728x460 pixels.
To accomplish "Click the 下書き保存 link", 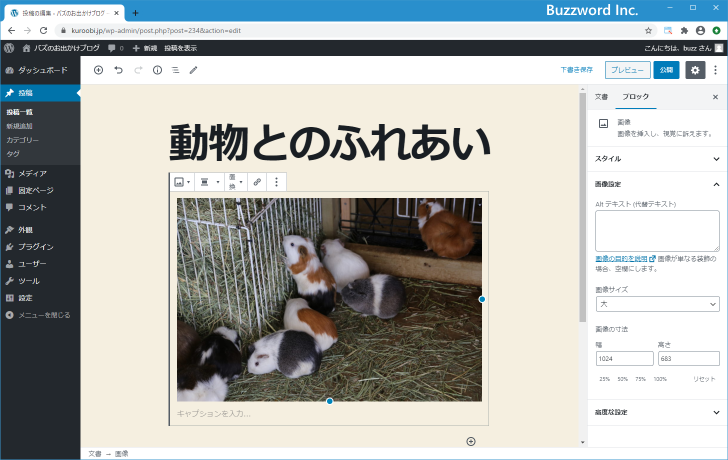I will pyautogui.click(x=576, y=70).
